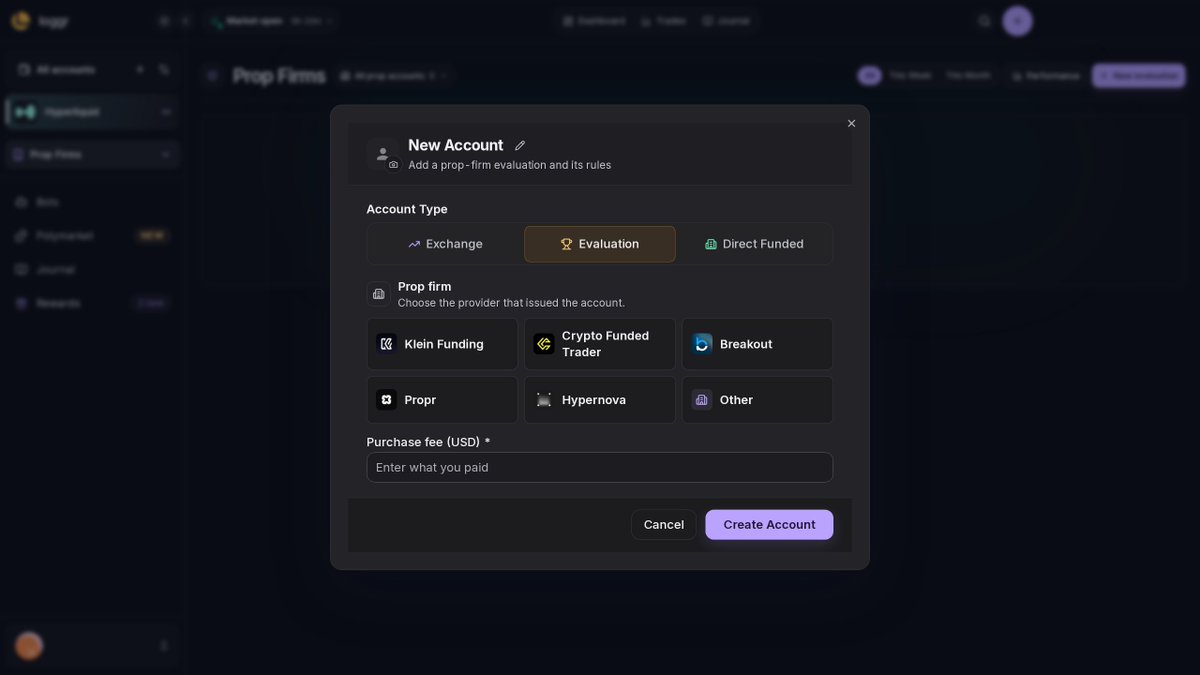The height and width of the screenshot is (675, 1200).
Task: Click the building icon beside Prop firm
Action: point(378,294)
